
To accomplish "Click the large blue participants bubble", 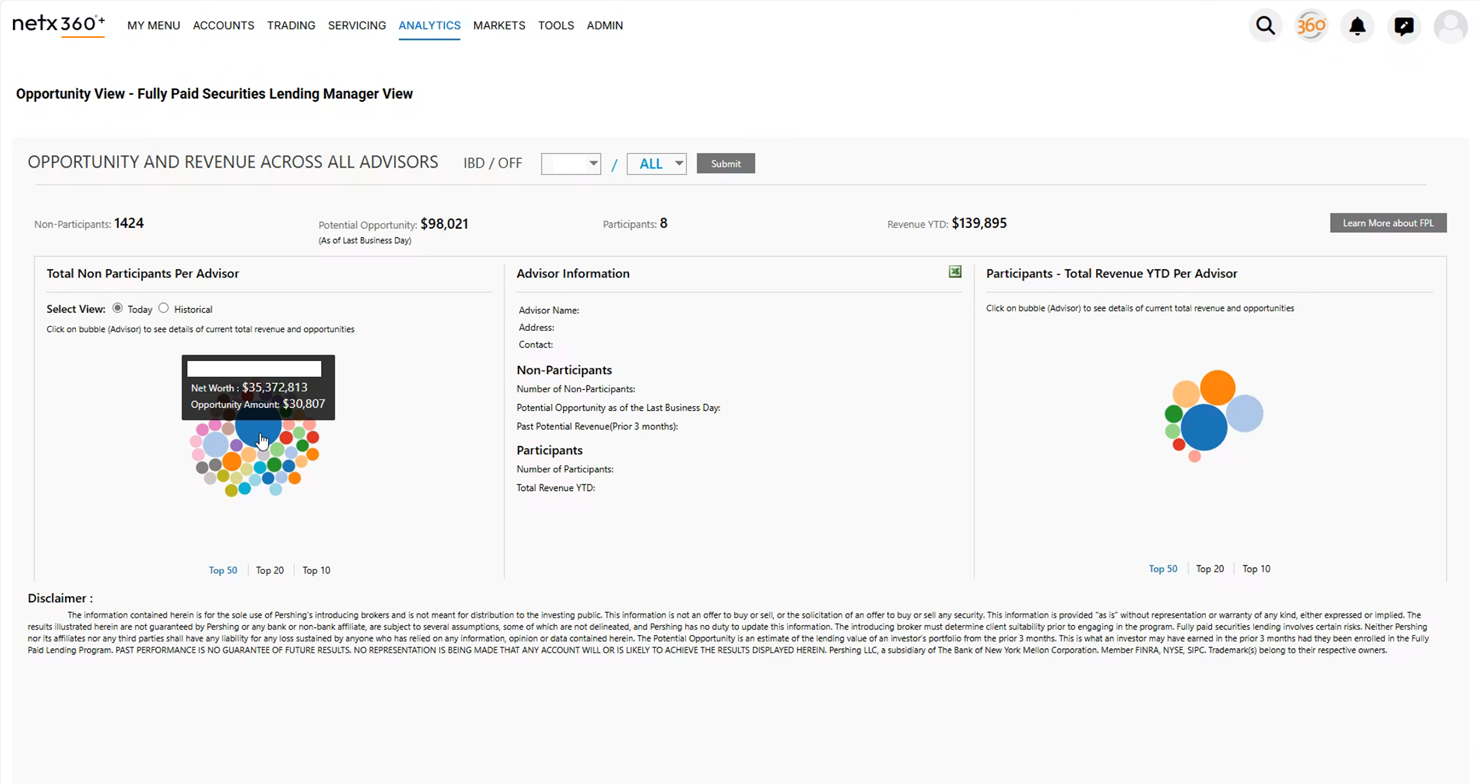I will click(x=1204, y=427).
